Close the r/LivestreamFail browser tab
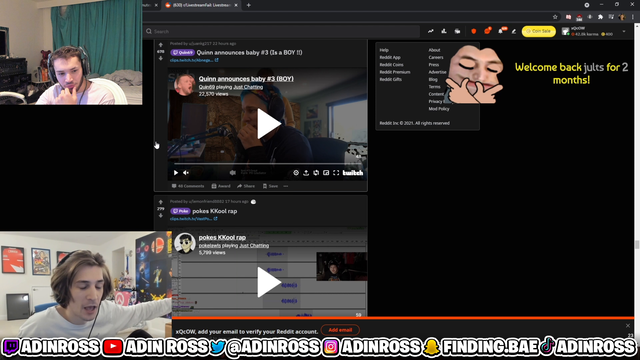This screenshot has height=360, width=640. coord(236,5)
